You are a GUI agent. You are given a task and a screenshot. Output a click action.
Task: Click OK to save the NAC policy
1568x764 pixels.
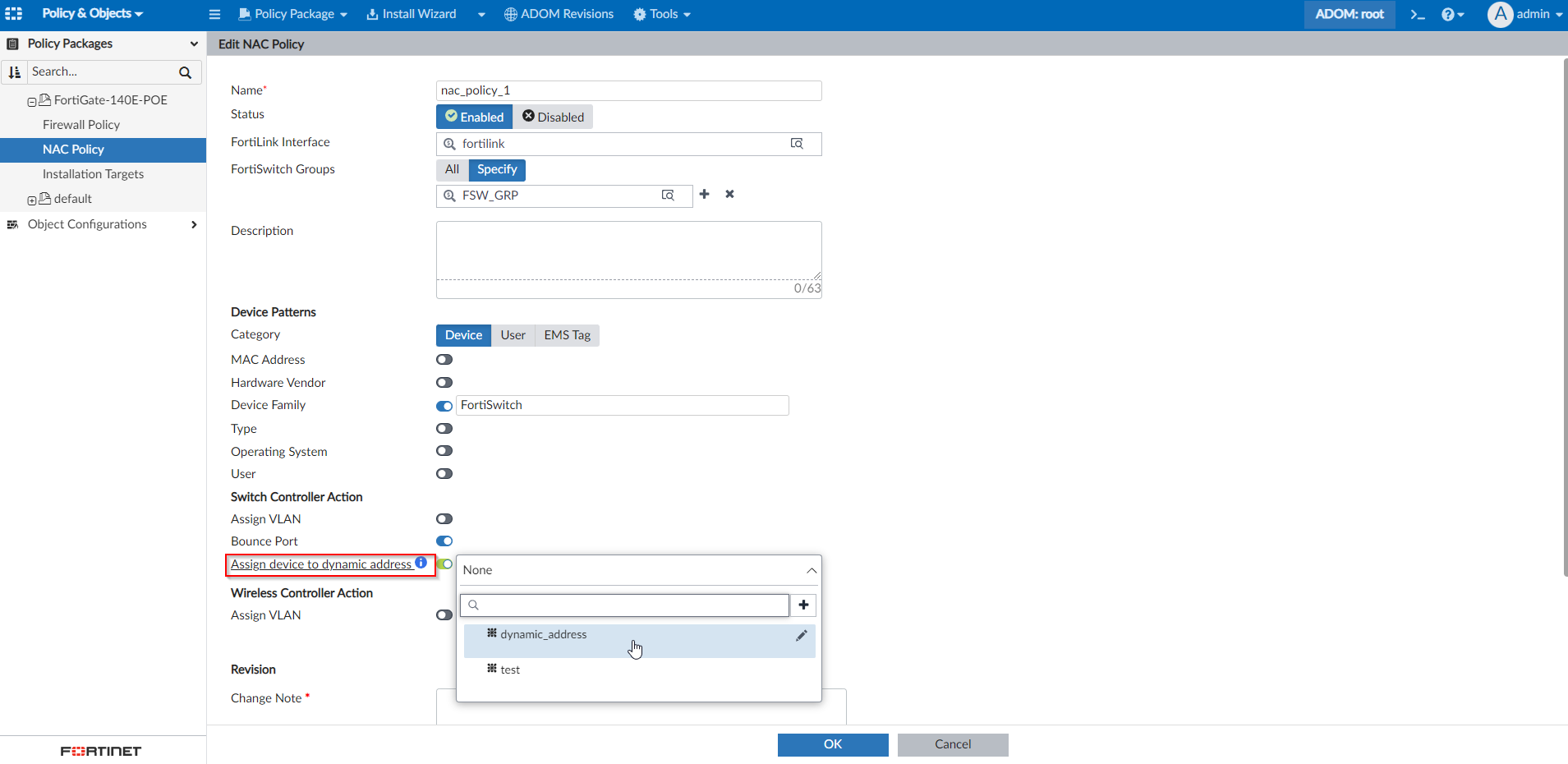pos(833,744)
